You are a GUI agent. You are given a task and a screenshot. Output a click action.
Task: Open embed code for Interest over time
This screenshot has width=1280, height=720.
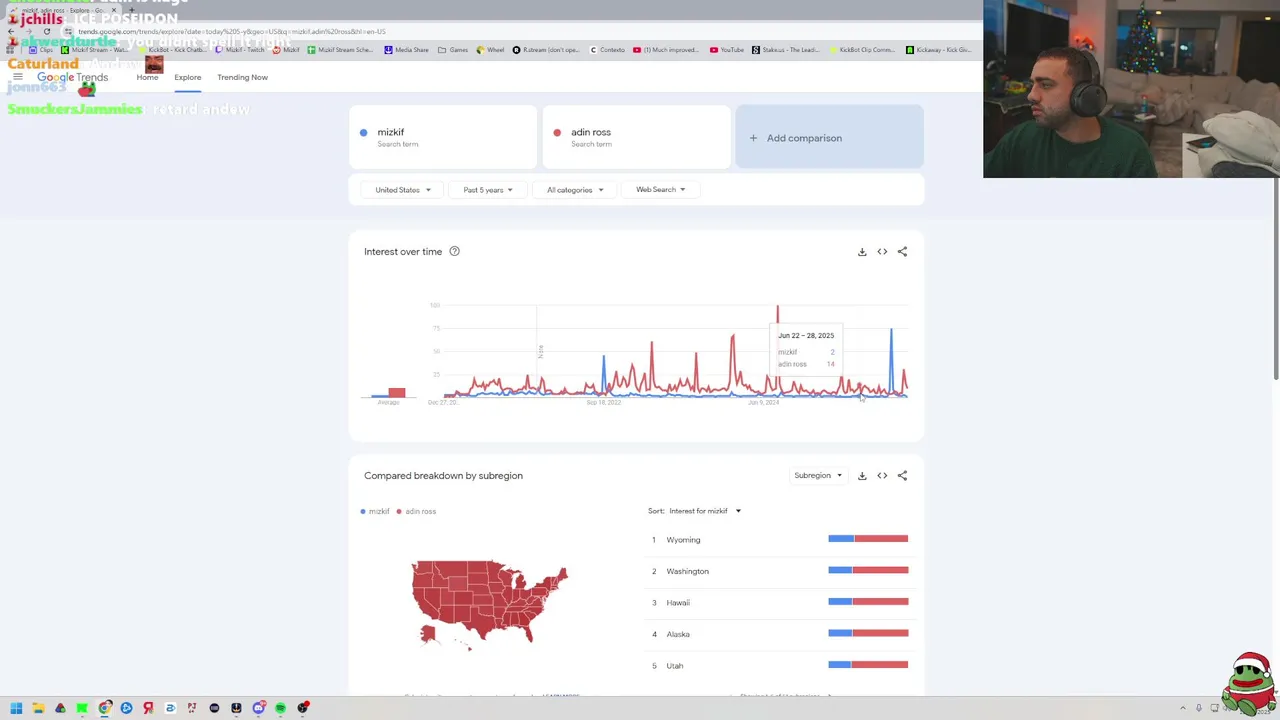coord(882,252)
